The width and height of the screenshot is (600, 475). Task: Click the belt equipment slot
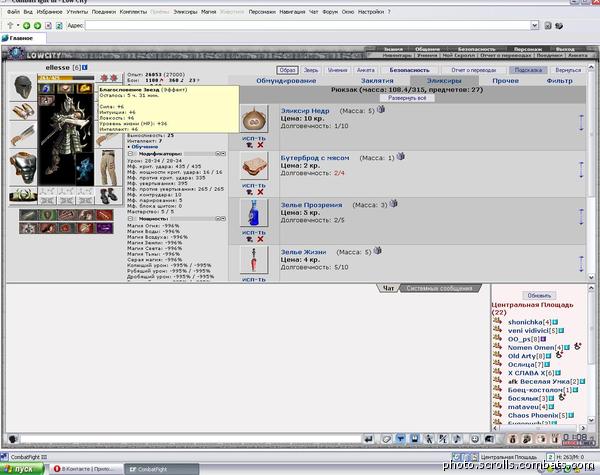pos(23,195)
